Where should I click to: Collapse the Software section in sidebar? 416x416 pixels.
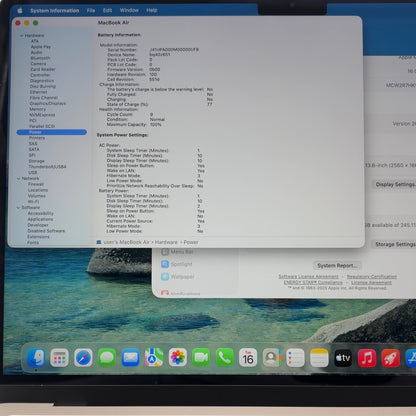(x=18, y=207)
